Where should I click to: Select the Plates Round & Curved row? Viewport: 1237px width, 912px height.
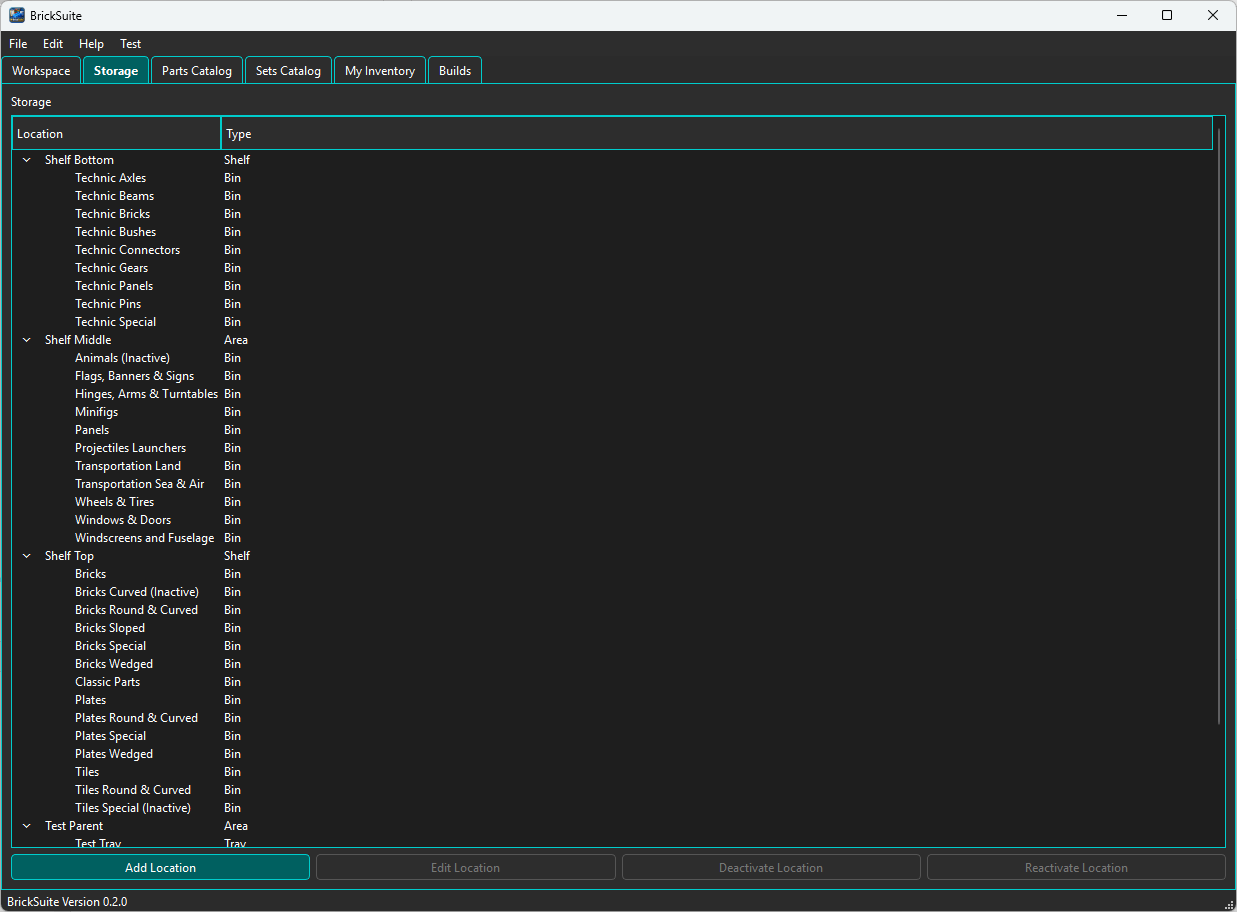coord(613,718)
